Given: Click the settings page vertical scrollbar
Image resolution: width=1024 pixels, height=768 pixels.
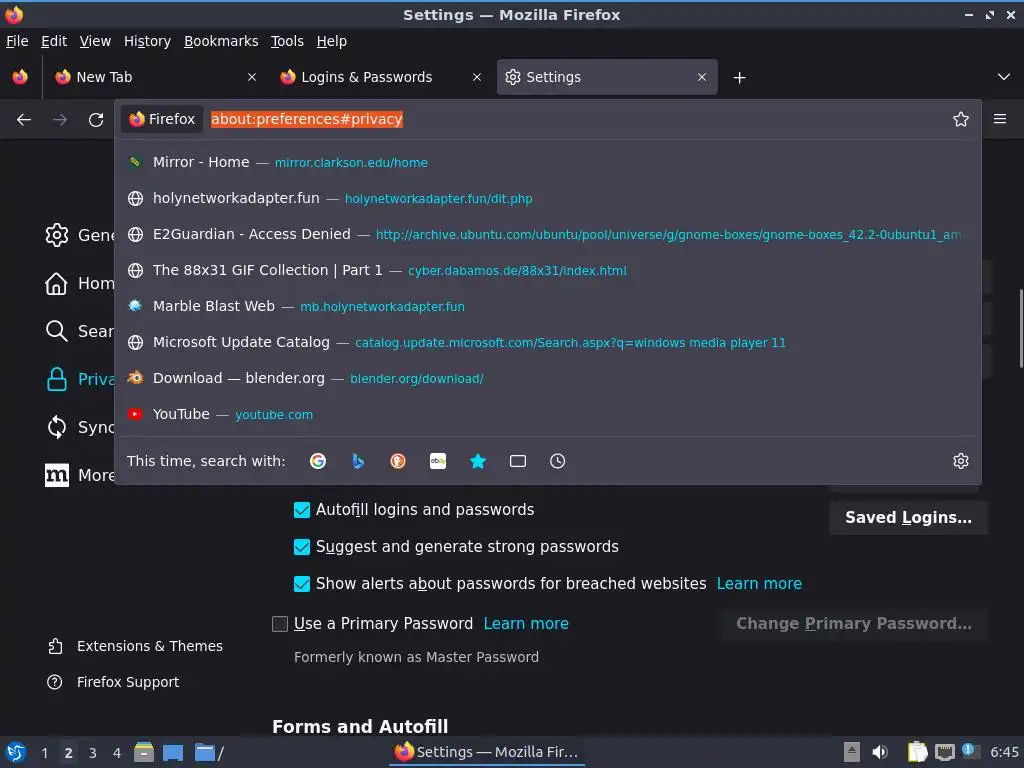Looking at the screenshot, I should coord(1021,328).
